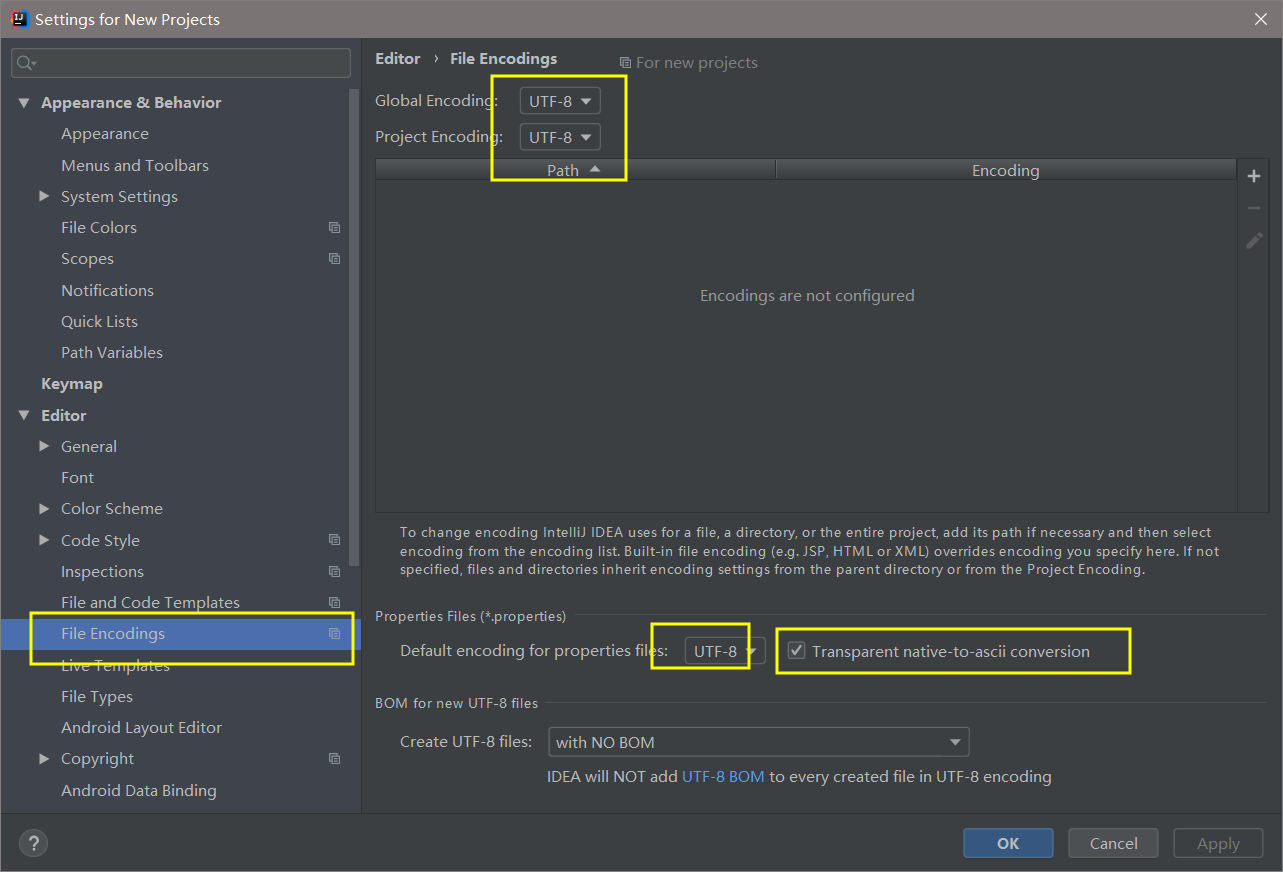This screenshot has width=1283, height=872.
Task: Click the Encoding column header
Action: point(1006,170)
